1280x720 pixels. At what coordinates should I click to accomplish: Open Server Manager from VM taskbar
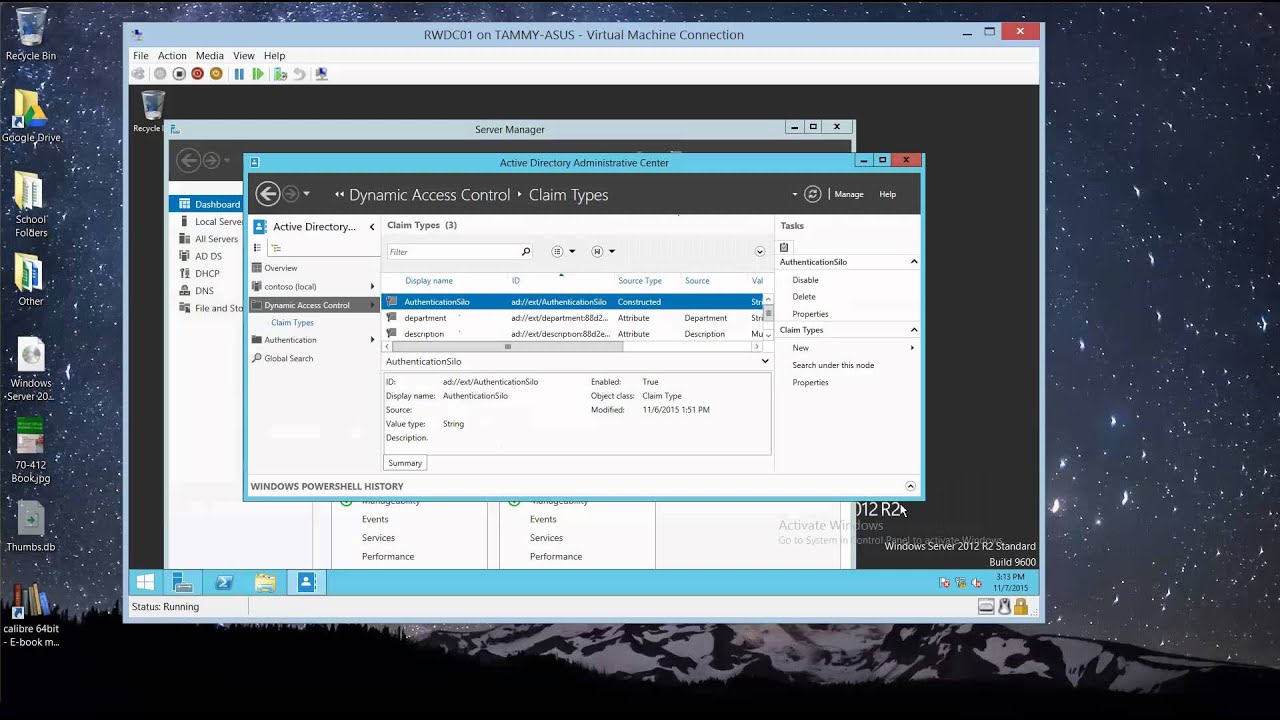tap(183, 582)
